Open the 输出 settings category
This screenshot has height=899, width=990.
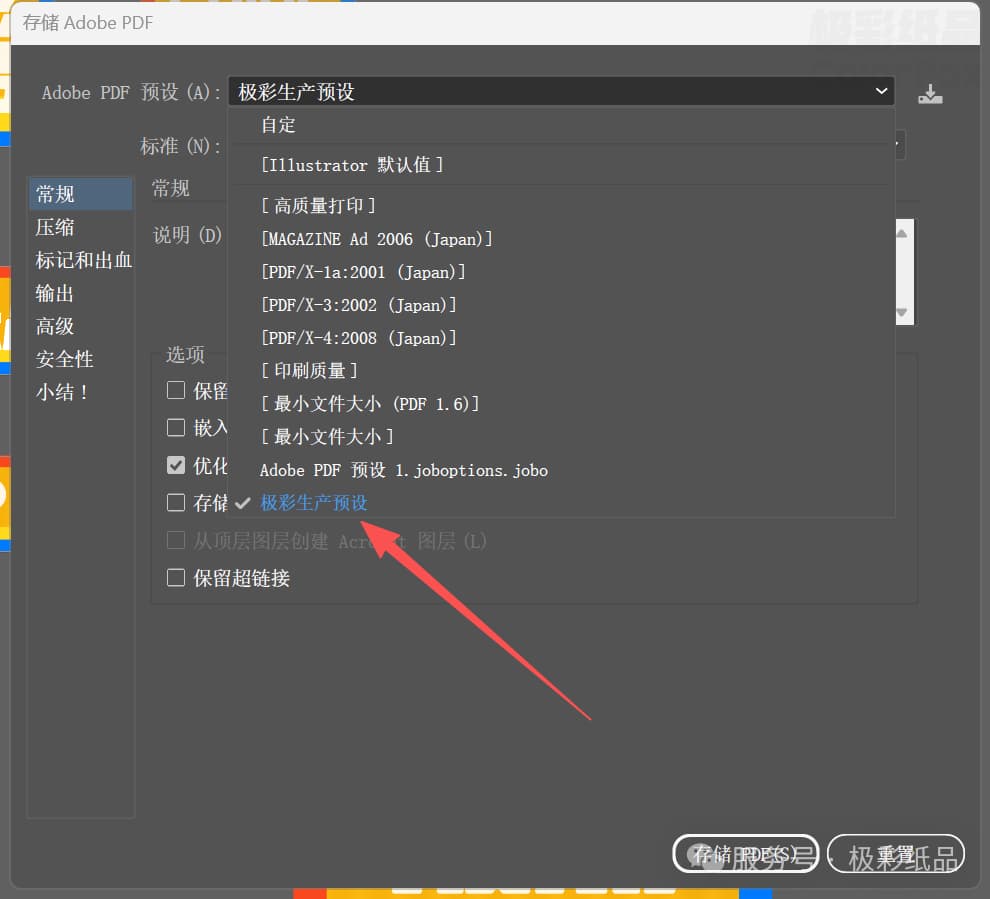click(55, 293)
